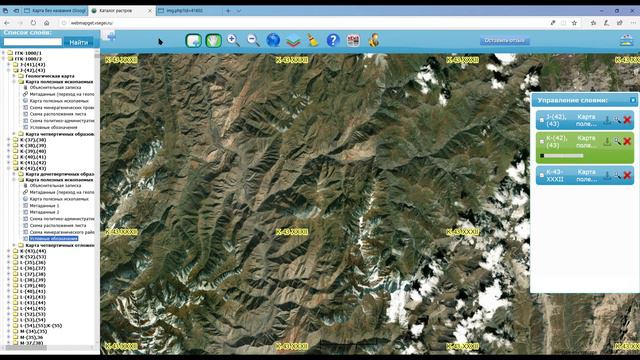This screenshot has height=360, width=640.
Task: Open Метаданные 1 tree item
Action: click(x=44, y=206)
